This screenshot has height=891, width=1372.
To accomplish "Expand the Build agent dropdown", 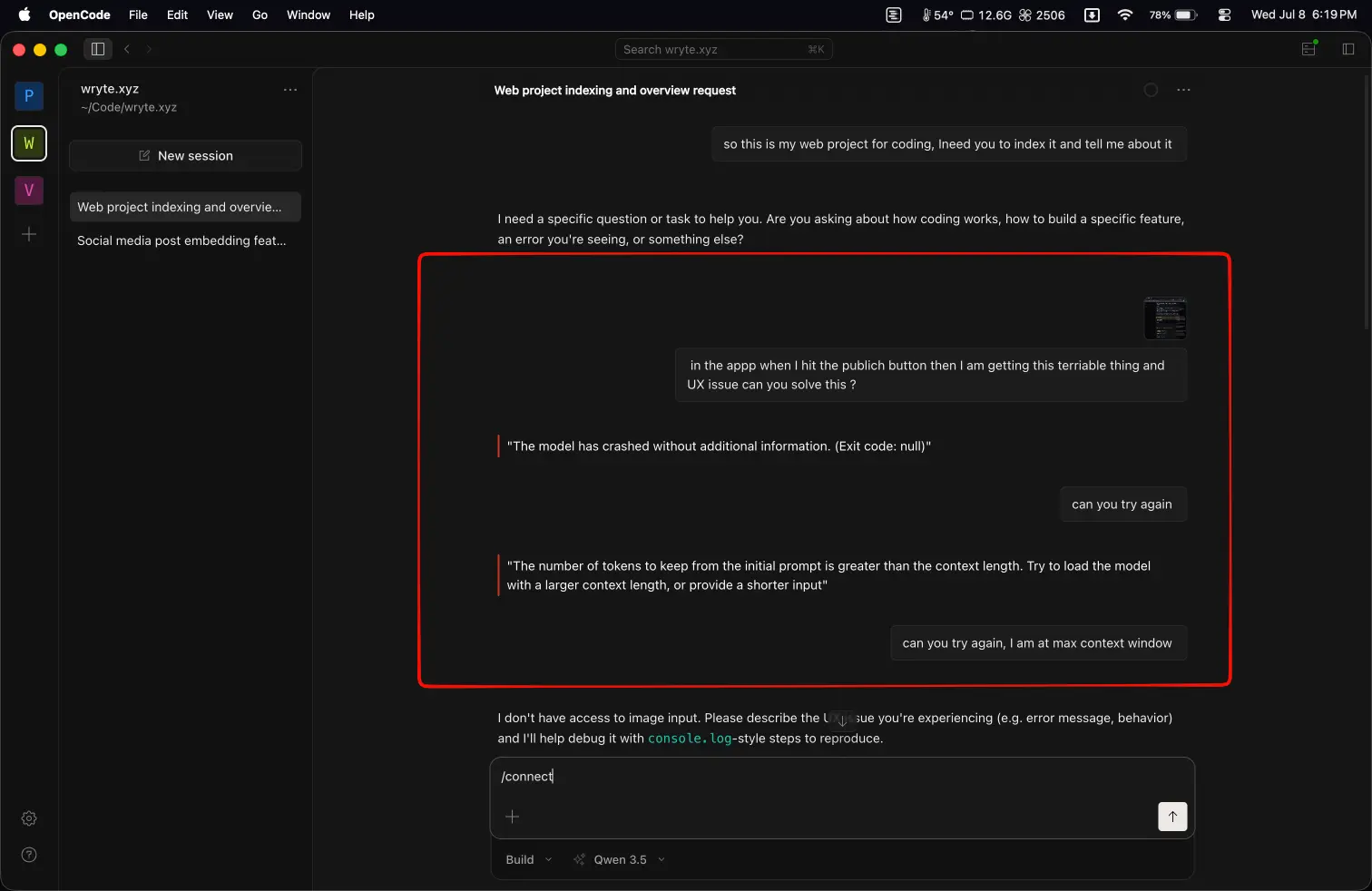I will click(x=528, y=859).
